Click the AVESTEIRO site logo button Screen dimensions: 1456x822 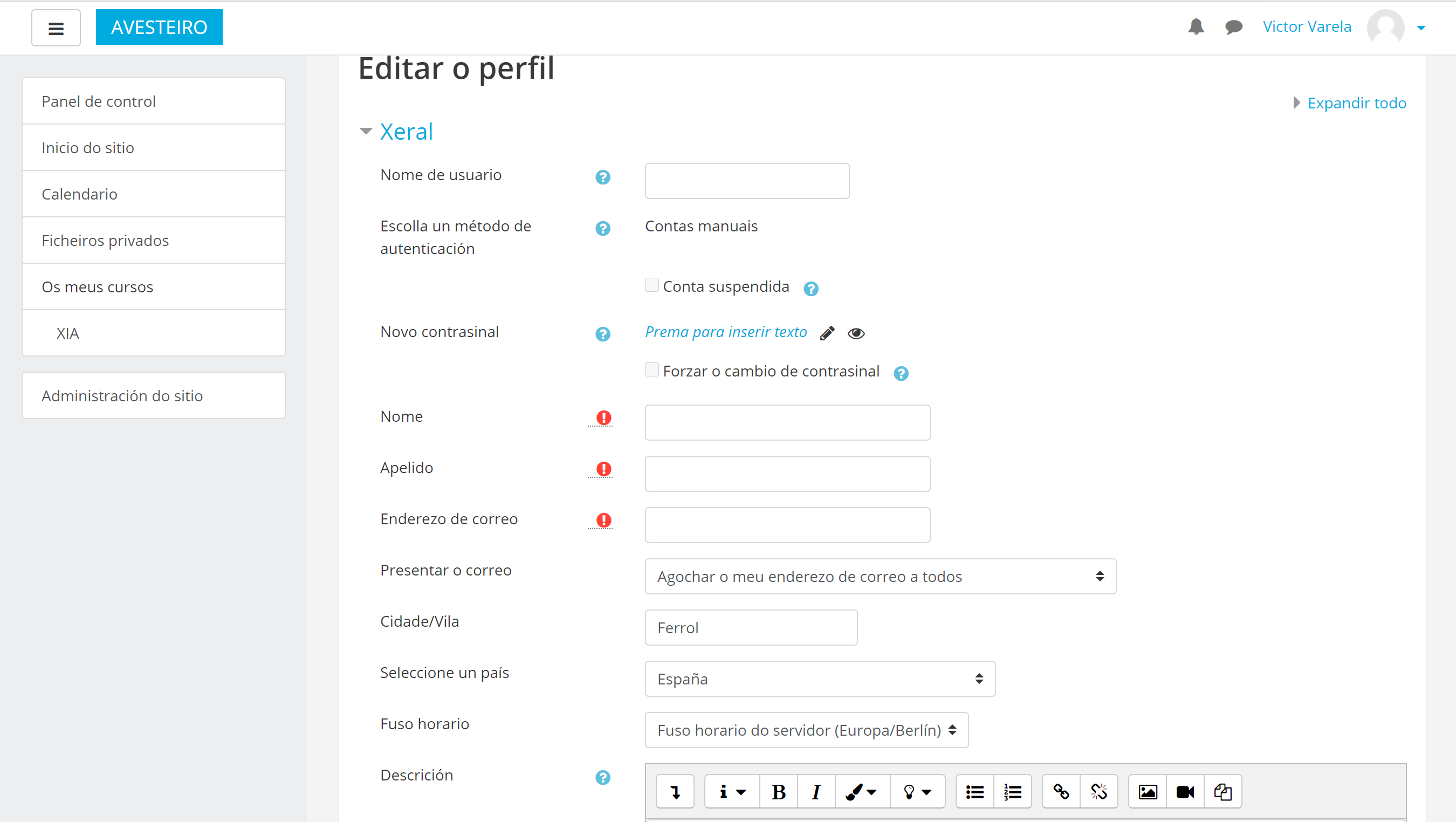point(159,27)
